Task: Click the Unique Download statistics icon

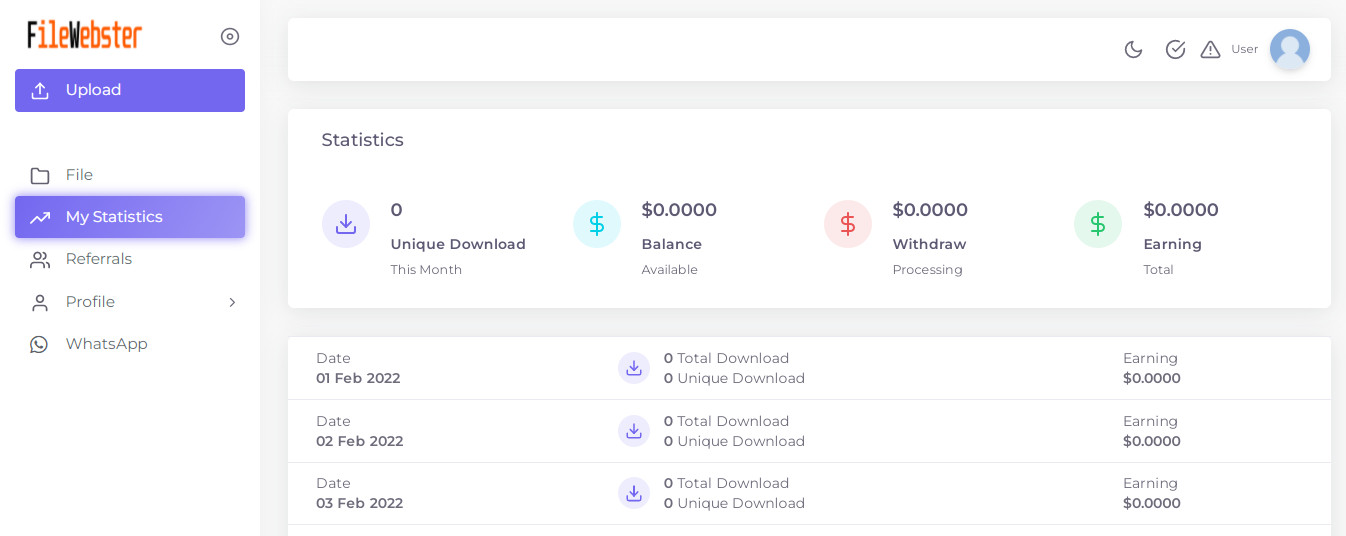Action: [x=346, y=224]
